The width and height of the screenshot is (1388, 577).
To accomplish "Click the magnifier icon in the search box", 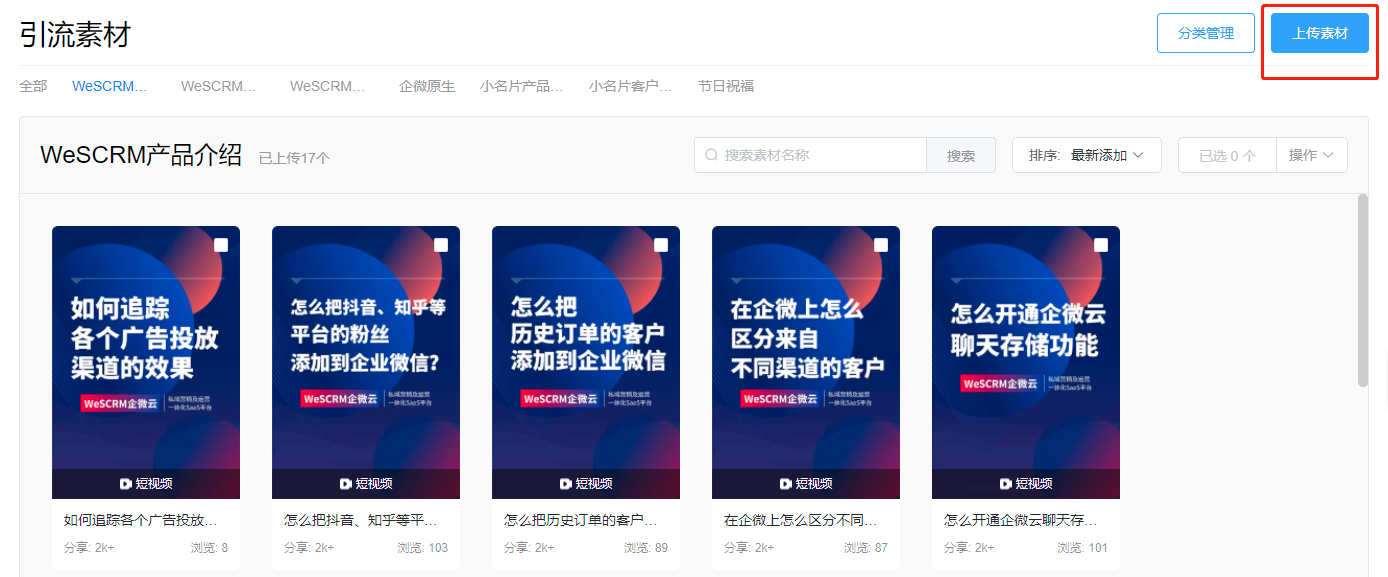I will coord(712,155).
